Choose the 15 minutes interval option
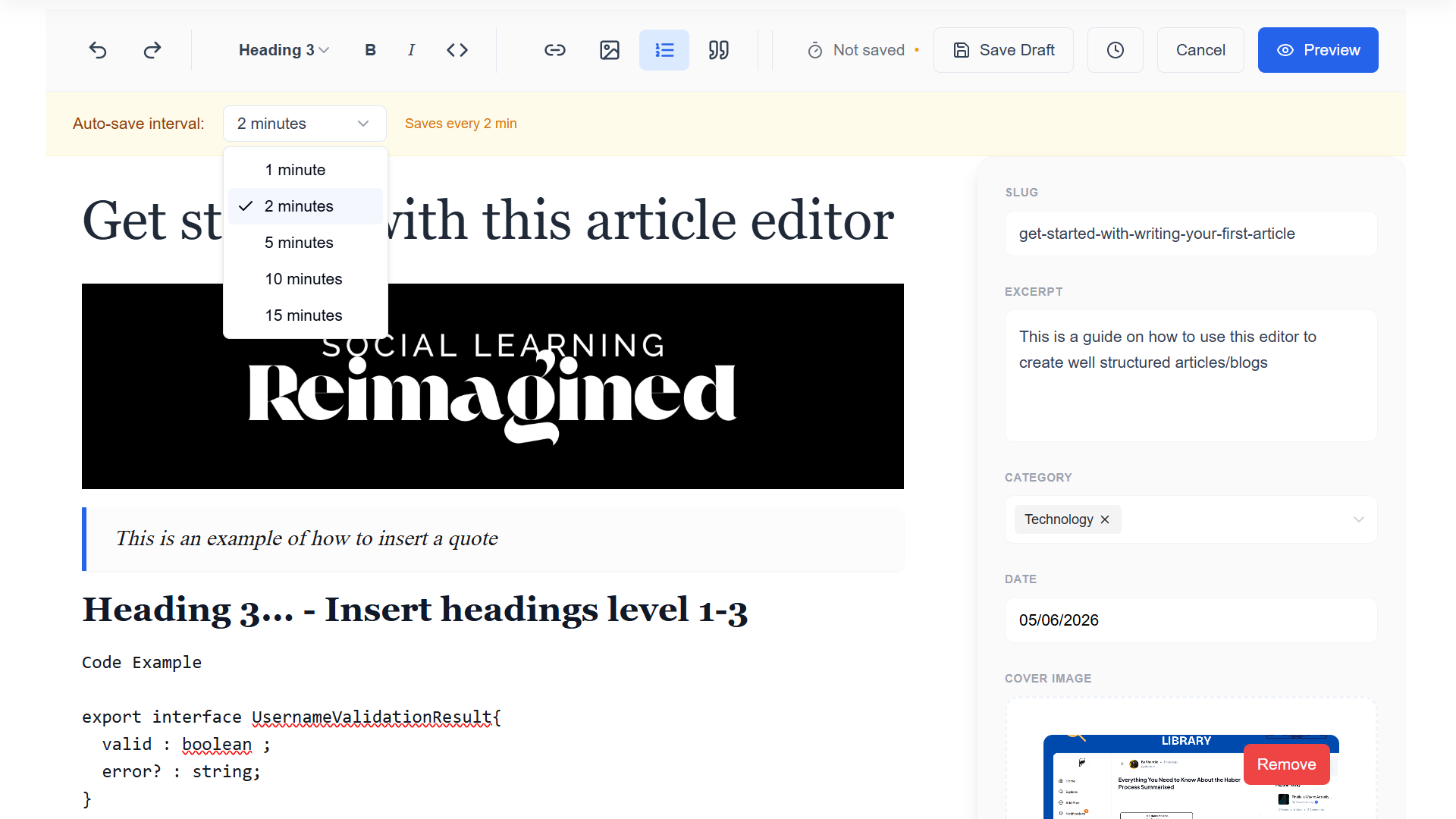 coord(306,315)
